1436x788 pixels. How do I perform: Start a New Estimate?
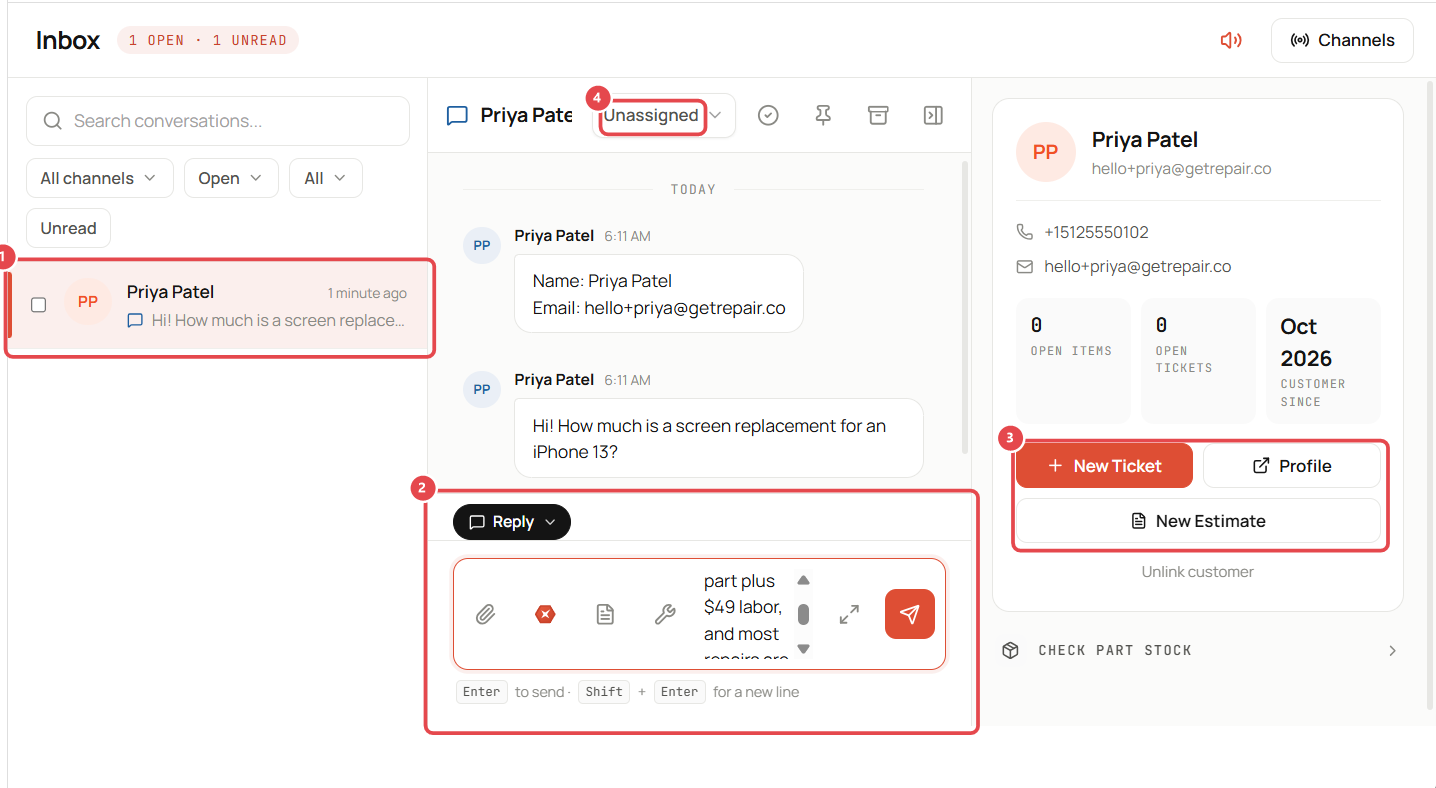1198,521
